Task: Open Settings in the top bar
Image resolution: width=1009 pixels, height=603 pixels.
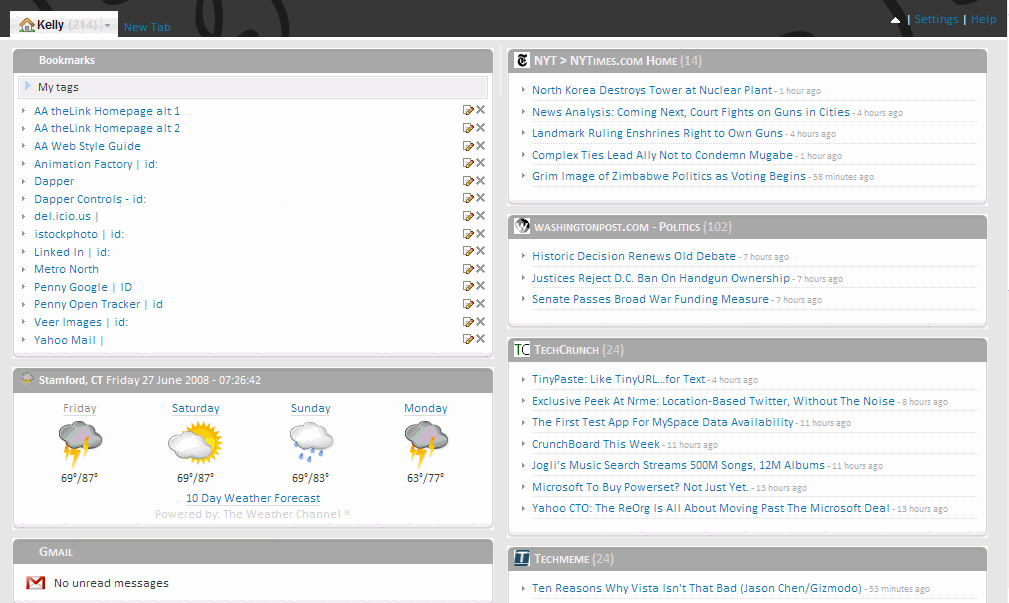Action: click(x=936, y=19)
